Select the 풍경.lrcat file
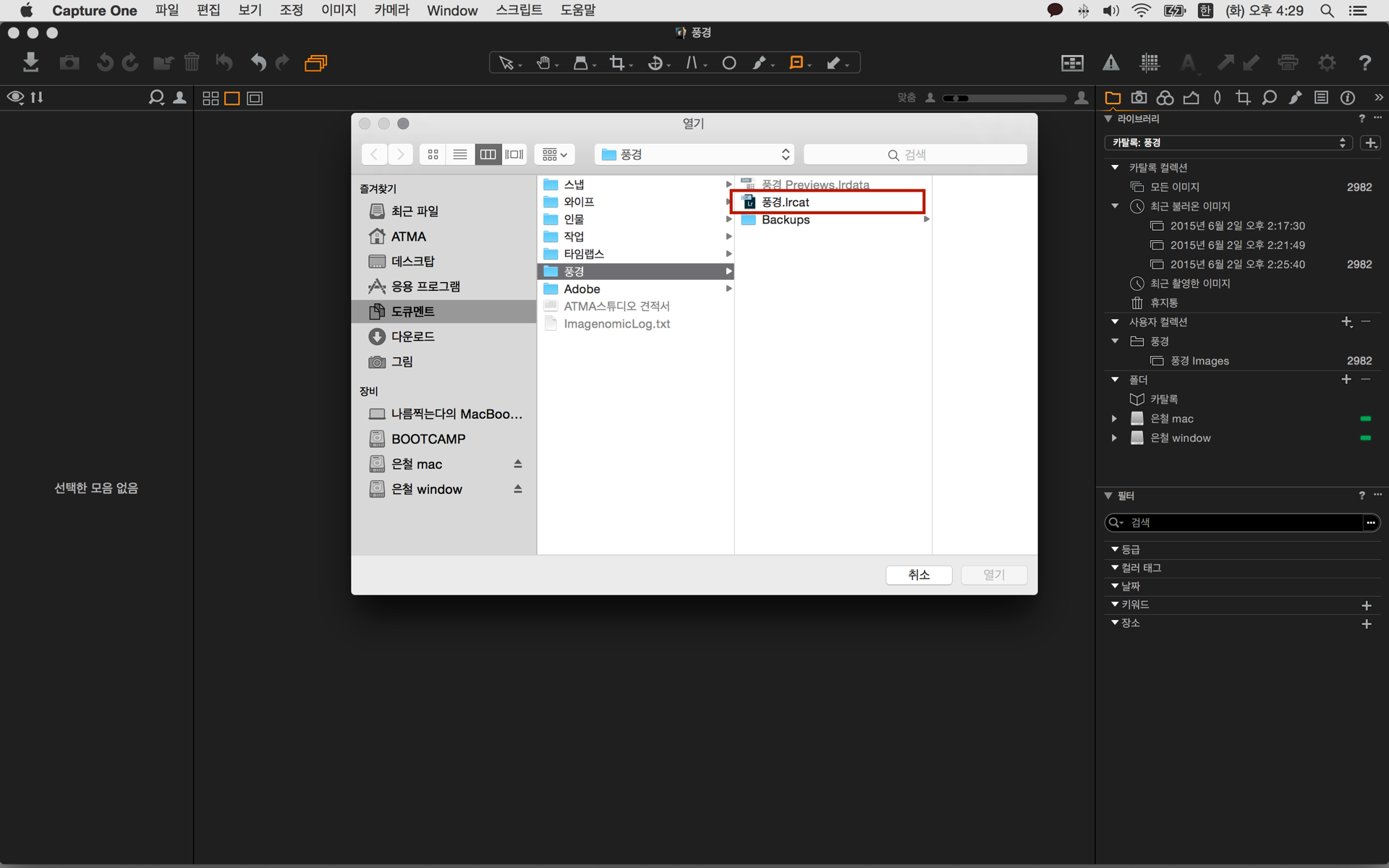The height and width of the screenshot is (868, 1389). [x=786, y=202]
